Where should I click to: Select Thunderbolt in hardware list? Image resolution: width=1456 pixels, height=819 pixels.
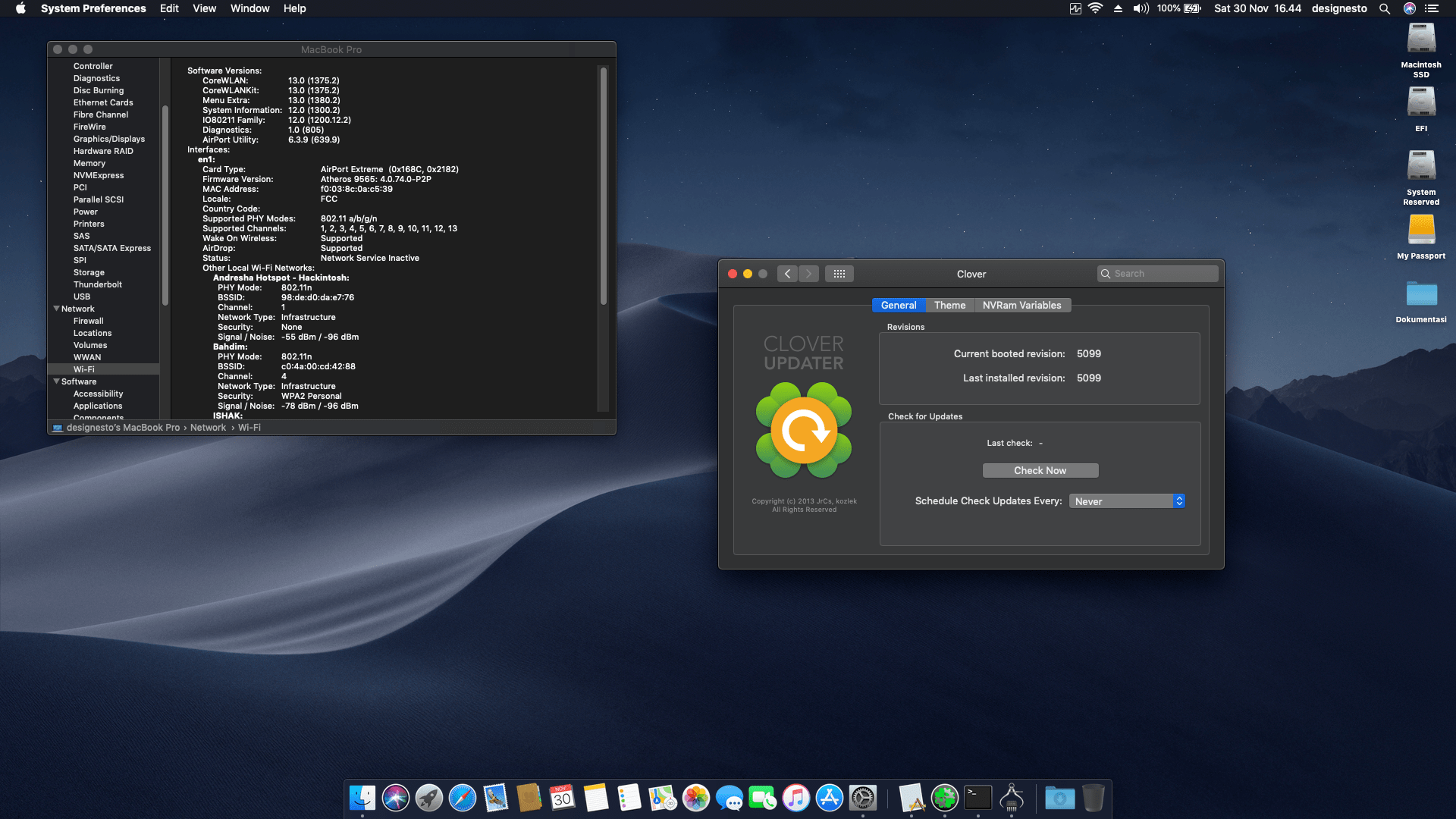tap(98, 284)
